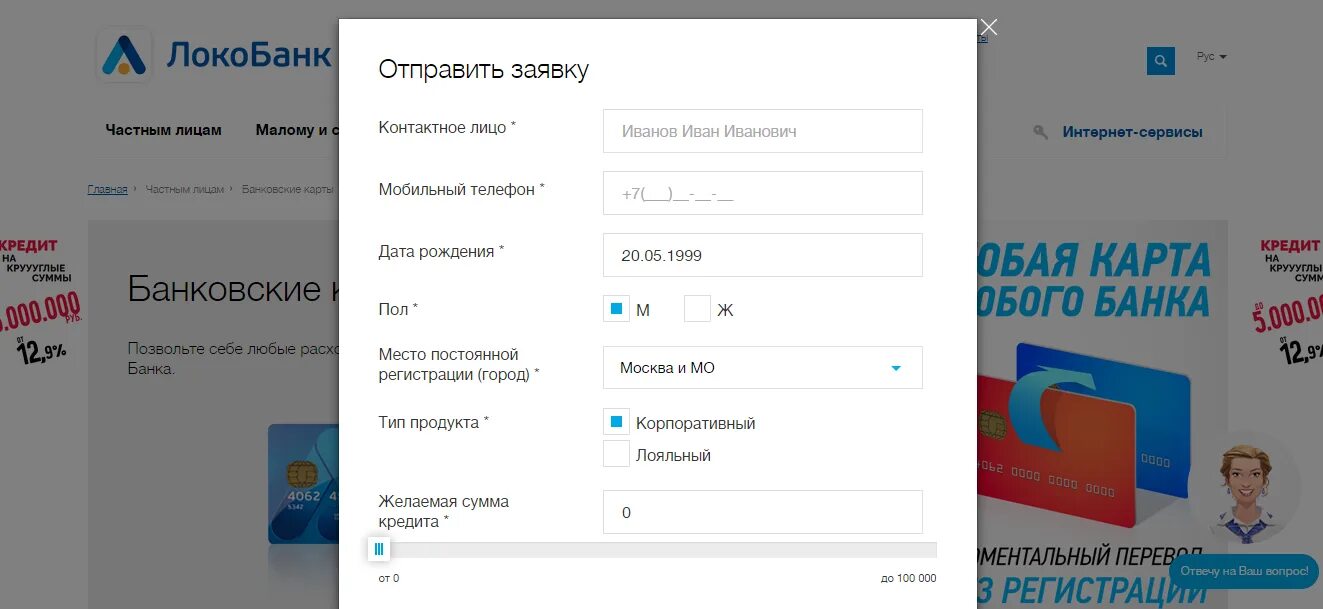This screenshot has width=1323, height=609.
Task: Select the female gender checkbox Ж
Action: coord(697,309)
